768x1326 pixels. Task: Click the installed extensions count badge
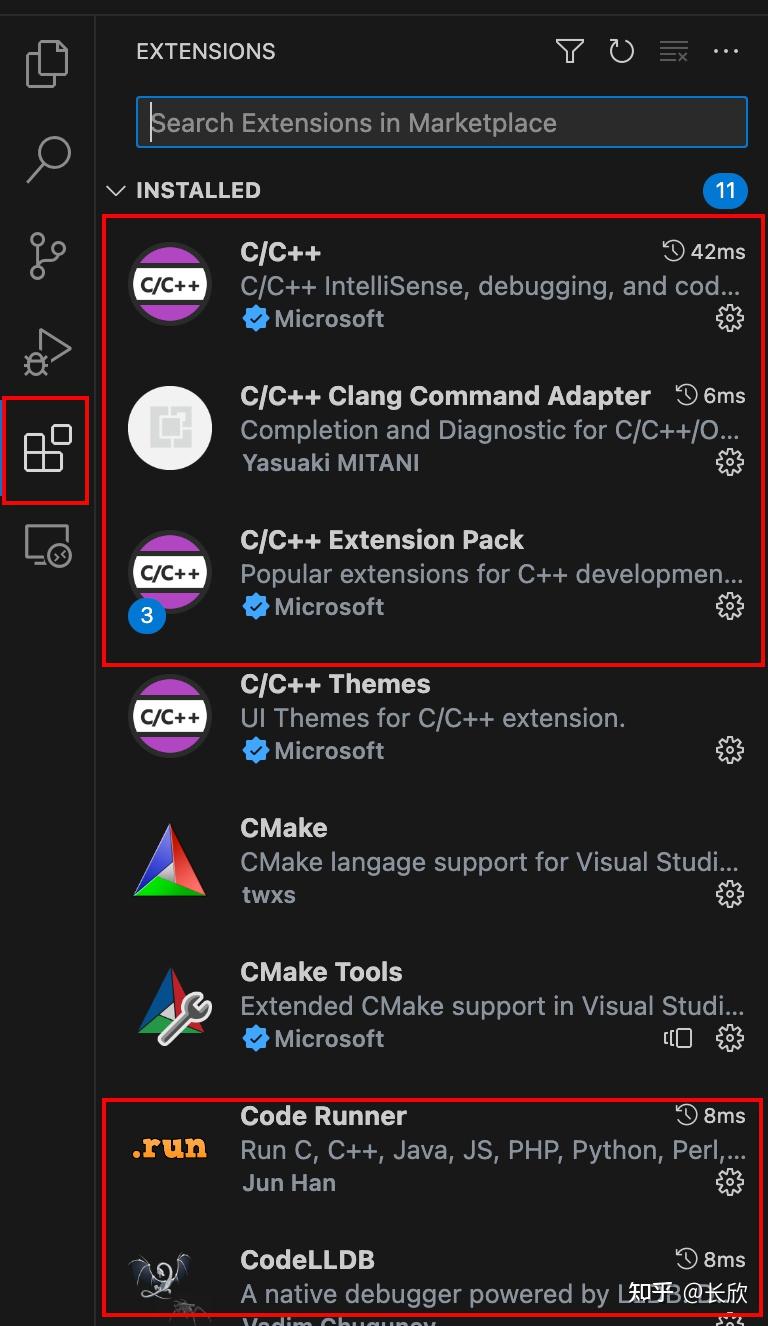pos(726,190)
